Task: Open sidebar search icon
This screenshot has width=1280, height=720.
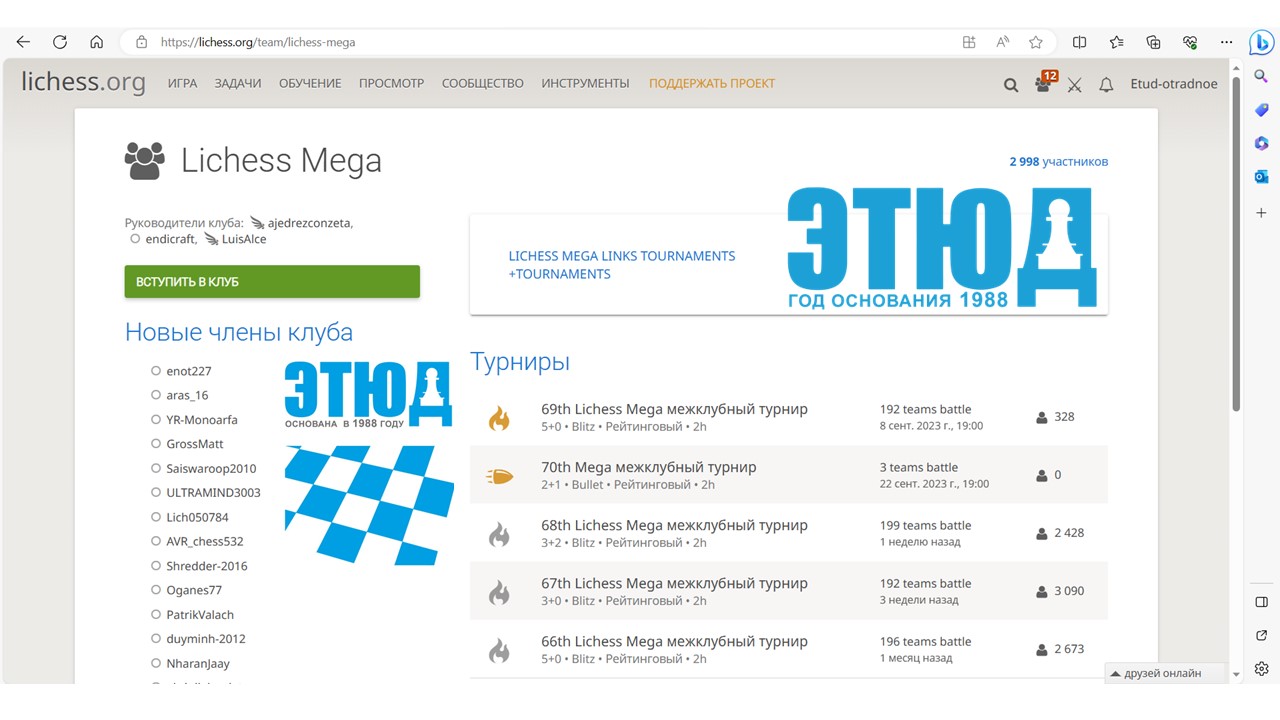Action: point(1261,76)
